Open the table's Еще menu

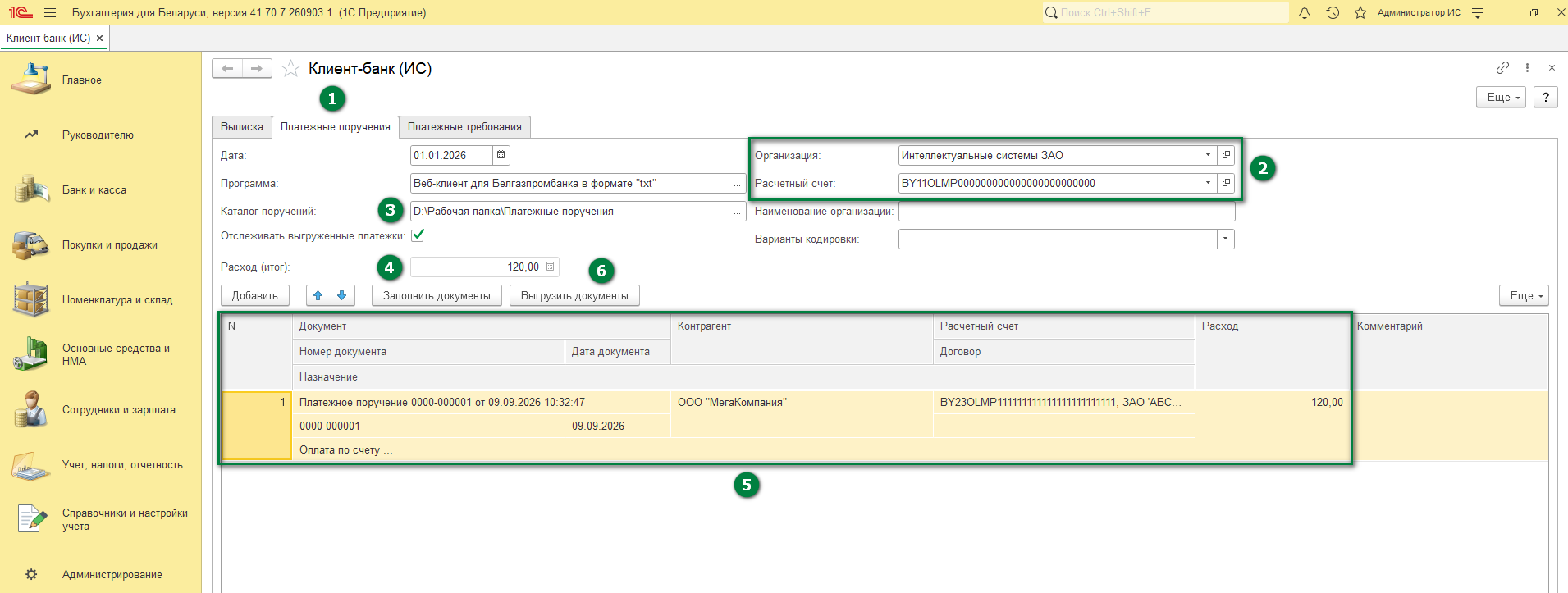click(x=1525, y=295)
